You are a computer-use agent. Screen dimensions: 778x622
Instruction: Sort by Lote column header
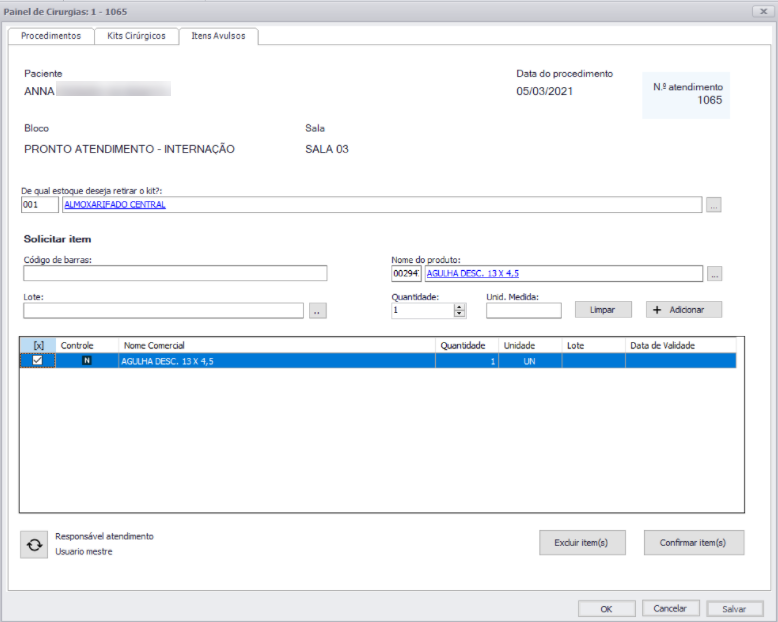coord(593,345)
